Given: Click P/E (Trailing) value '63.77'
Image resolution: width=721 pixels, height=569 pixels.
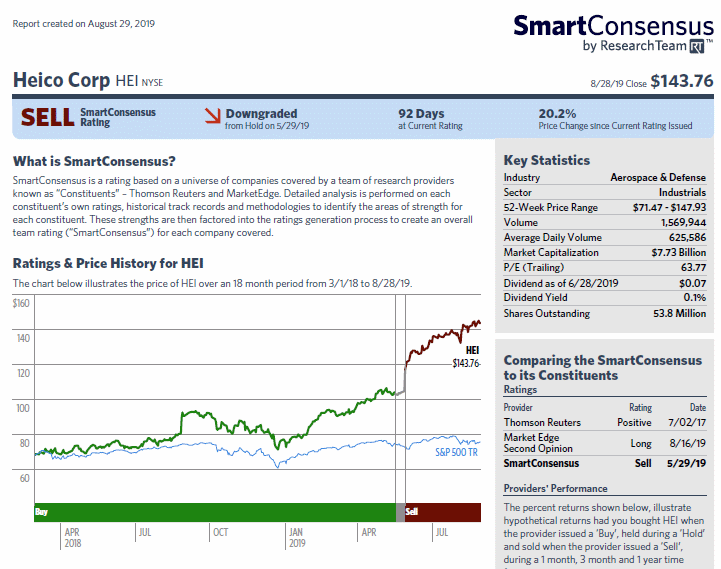Looking at the screenshot, I should (x=693, y=268).
